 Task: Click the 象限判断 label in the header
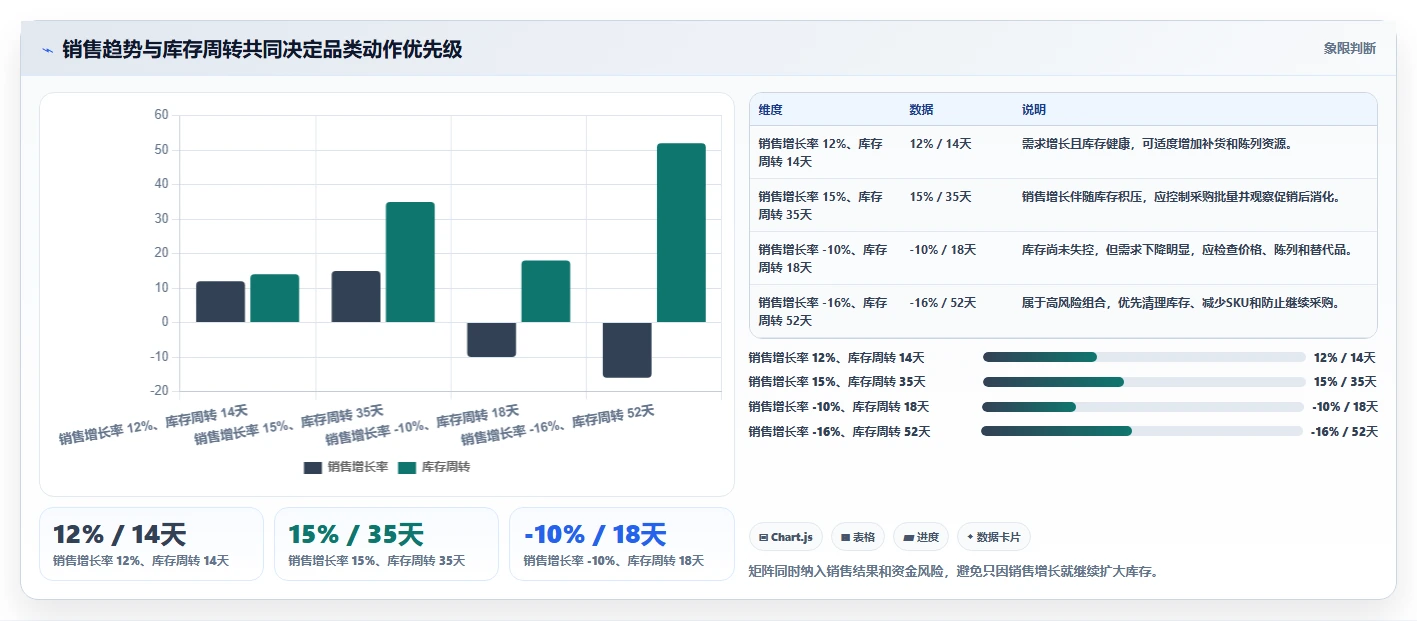[1350, 48]
